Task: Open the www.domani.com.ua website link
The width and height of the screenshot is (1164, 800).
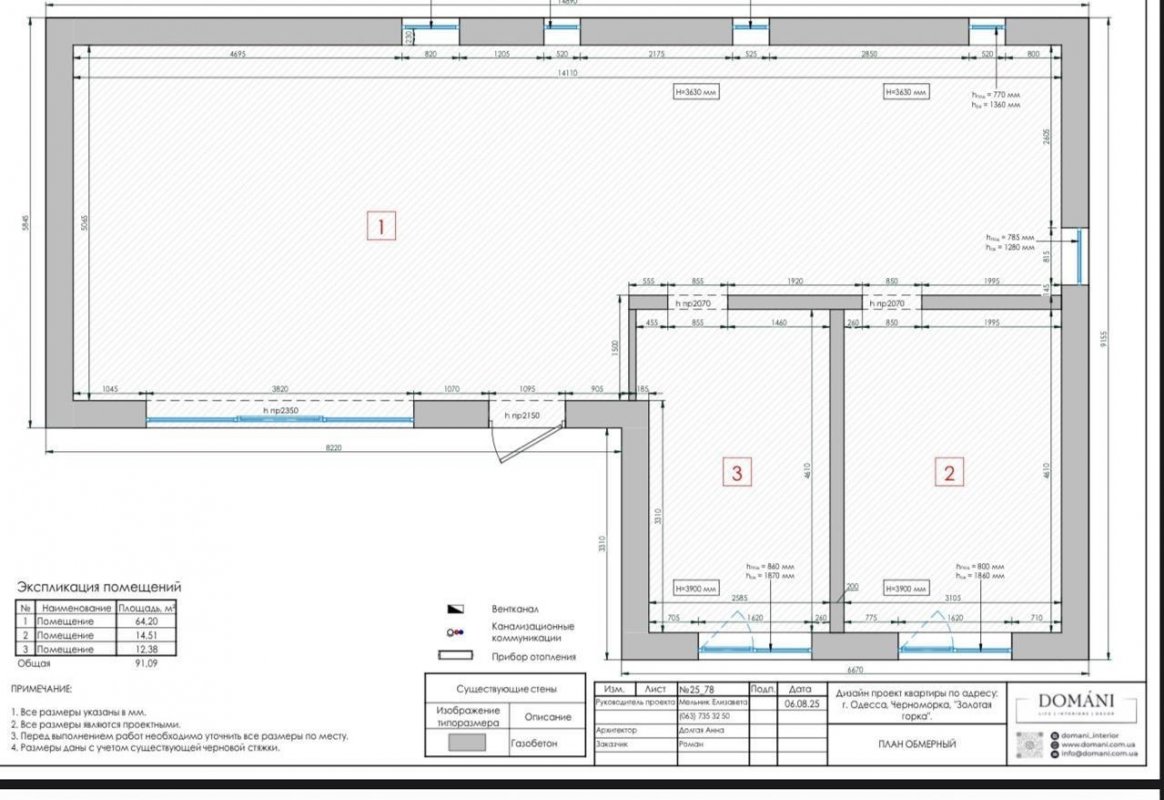Action: coord(1097,745)
